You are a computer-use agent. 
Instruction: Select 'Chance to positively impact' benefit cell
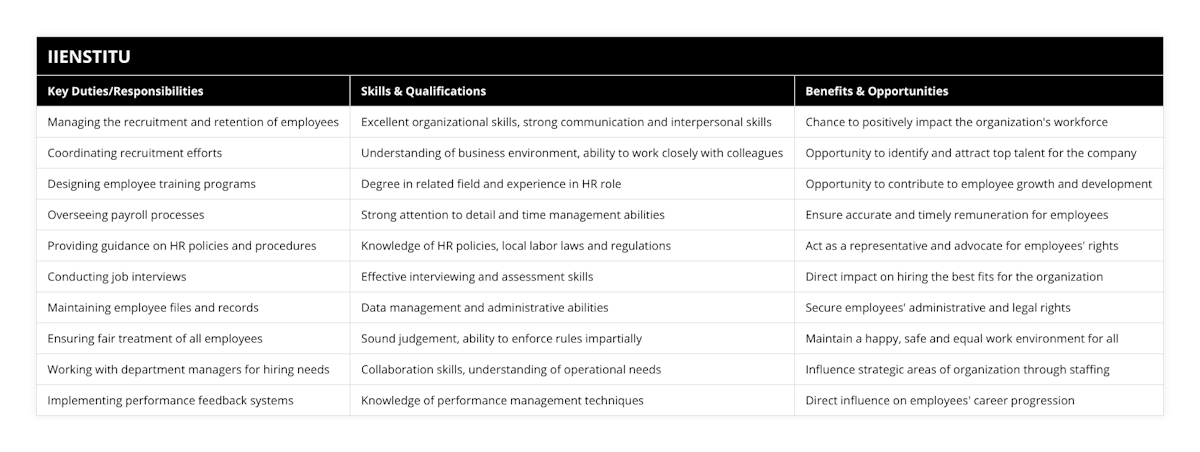pyautogui.click(x=956, y=122)
